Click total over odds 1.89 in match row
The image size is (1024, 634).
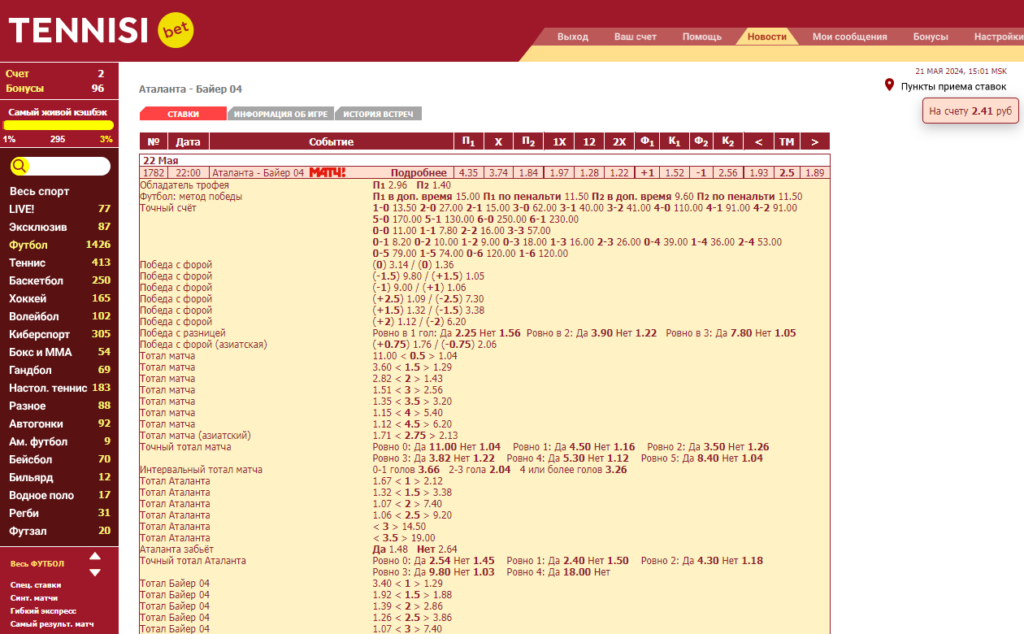pos(814,172)
